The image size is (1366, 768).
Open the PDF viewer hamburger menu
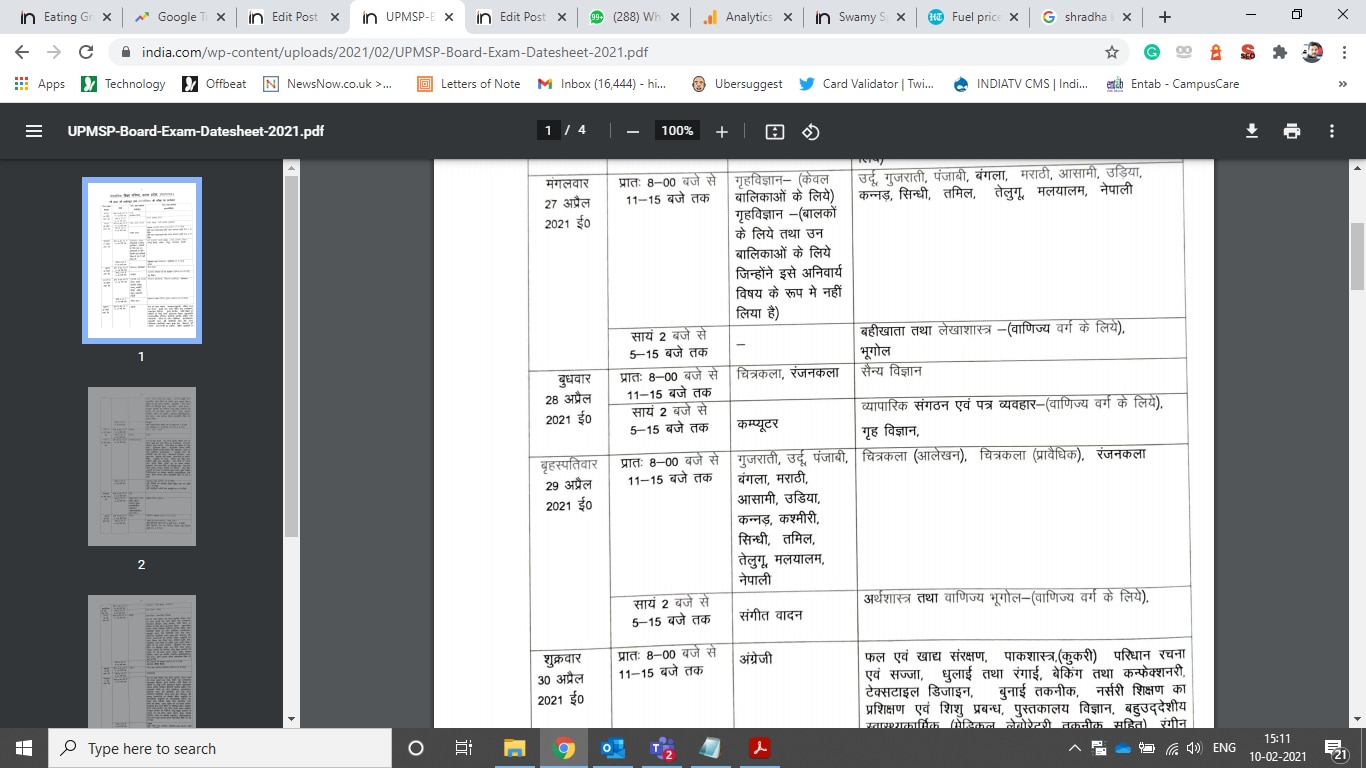pos(33,131)
